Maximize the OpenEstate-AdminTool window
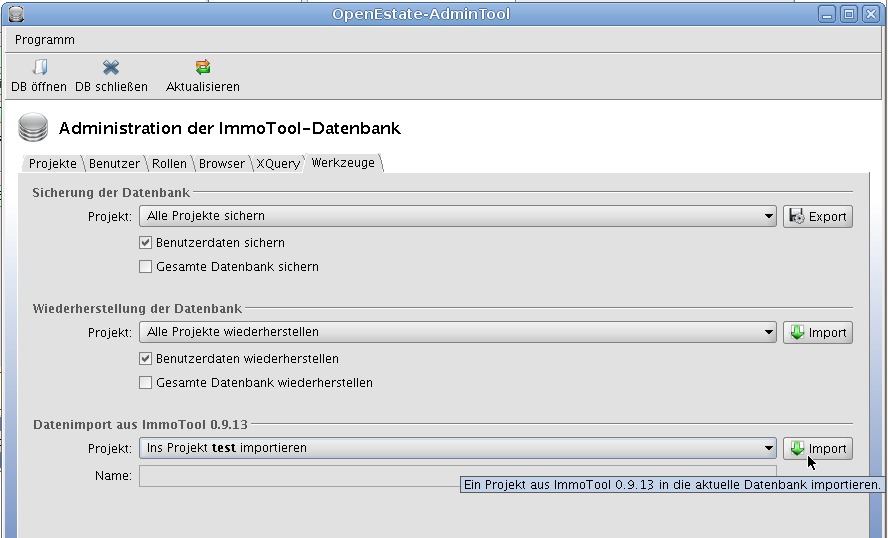Viewport: 888px width, 538px height. pos(848,14)
